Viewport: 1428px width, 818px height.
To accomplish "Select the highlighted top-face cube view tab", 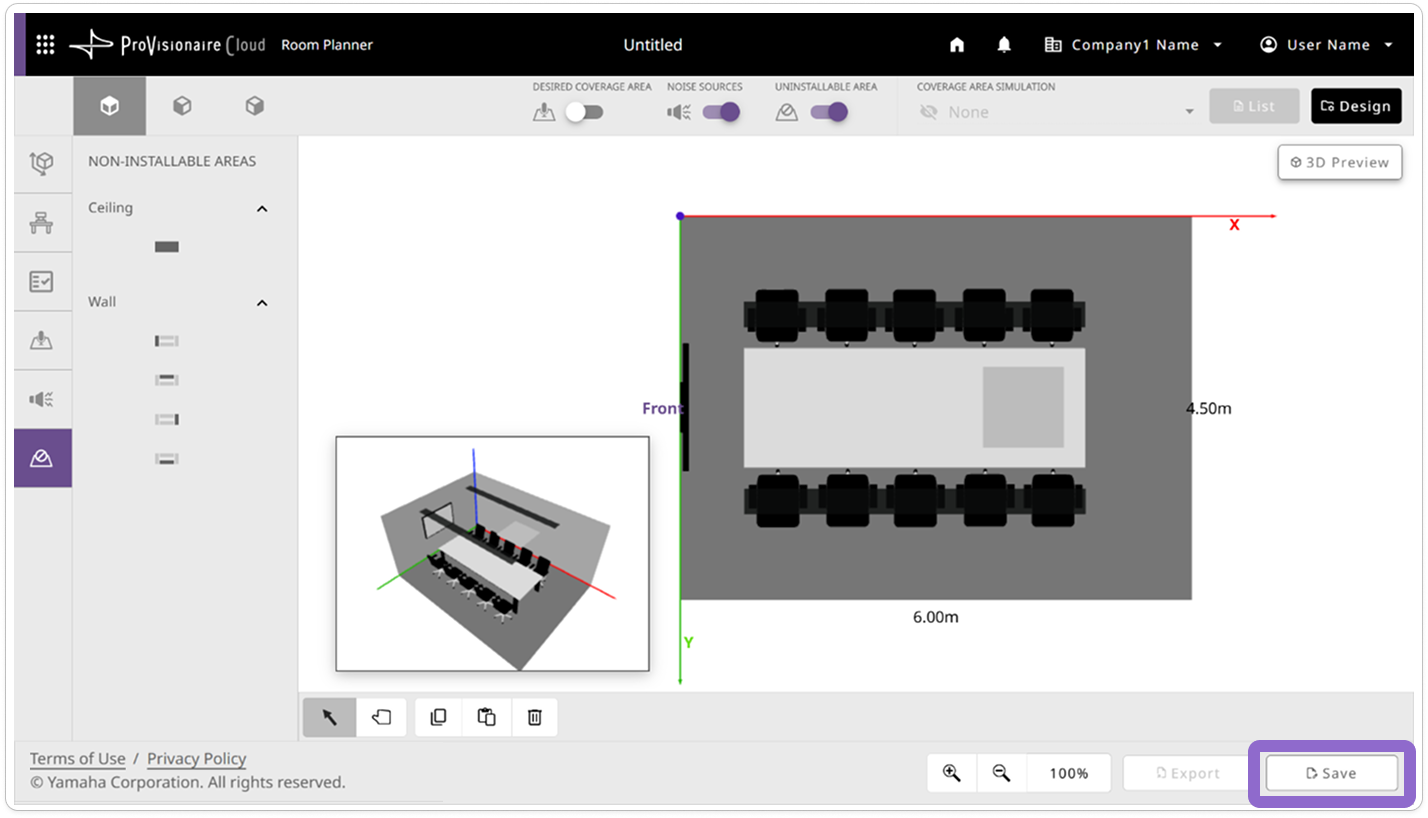I will click(110, 106).
